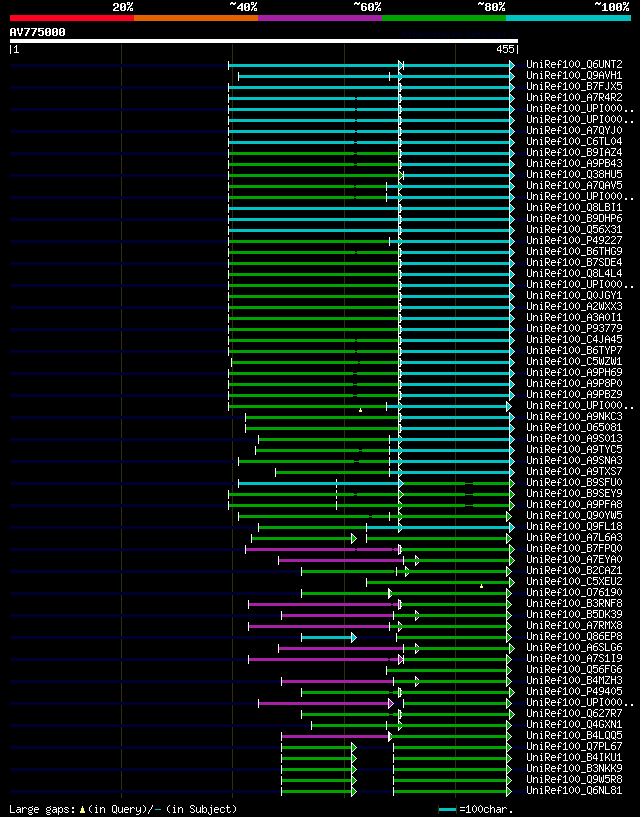Image resolution: width=640 pixels, height=817 pixels.
Task: Click label UniRef100_A2WXX3
Action: point(574,306)
